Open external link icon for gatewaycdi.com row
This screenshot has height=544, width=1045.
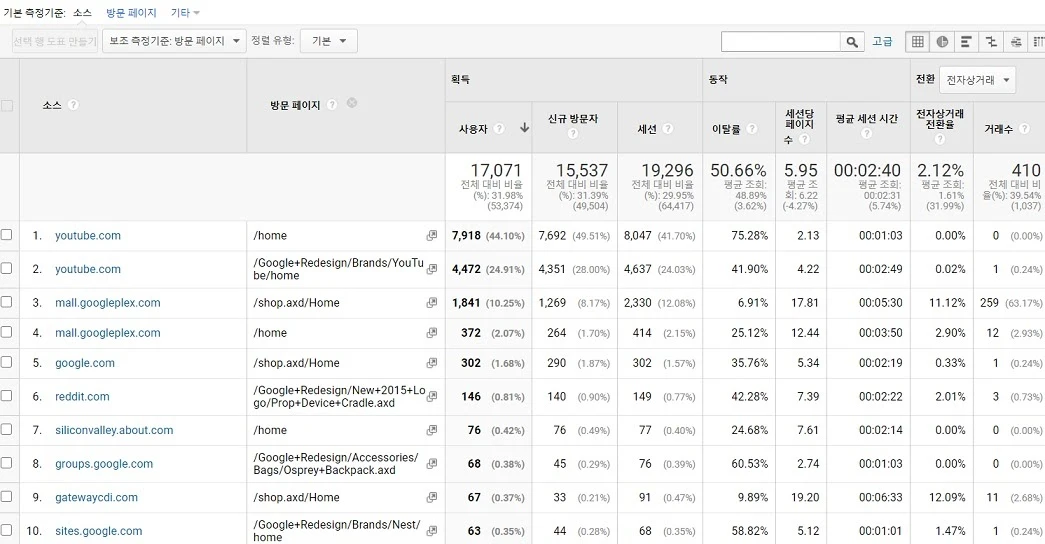click(x=432, y=497)
